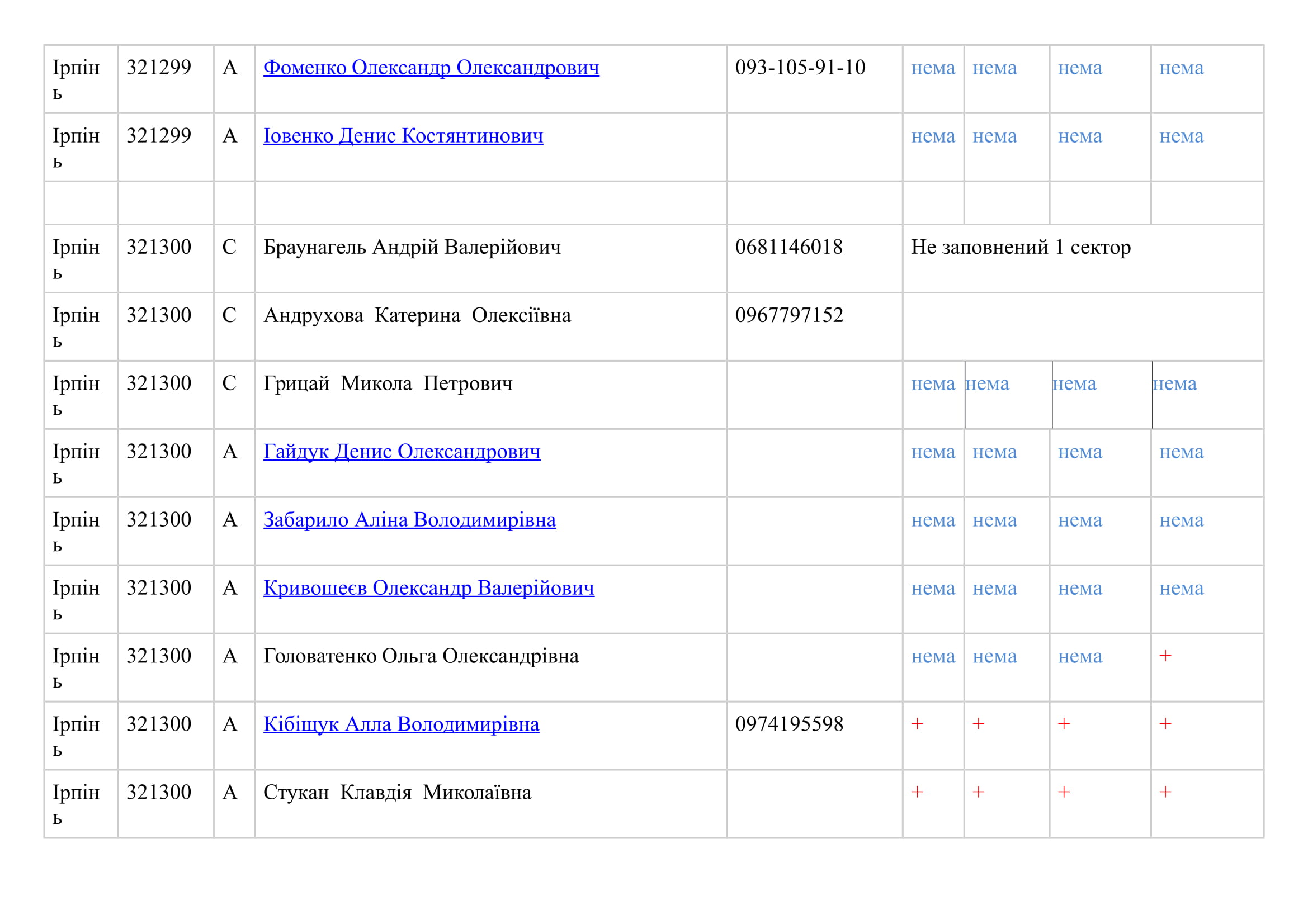Click phone number 0967797152
This screenshot has width=1308, height=924.
[x=789, y=315]
